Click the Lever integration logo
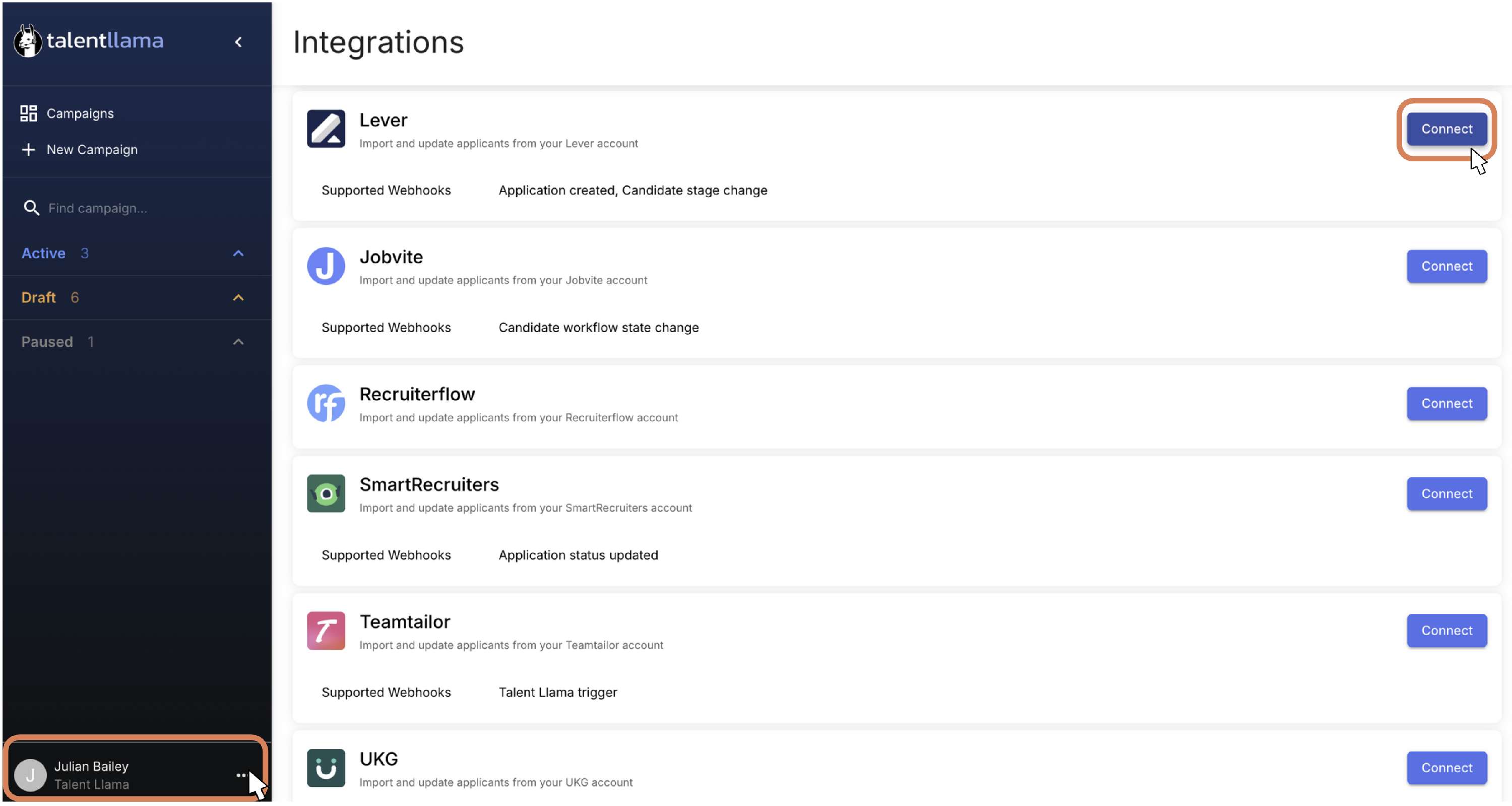 pyautogui.click(x=326, y=129)
